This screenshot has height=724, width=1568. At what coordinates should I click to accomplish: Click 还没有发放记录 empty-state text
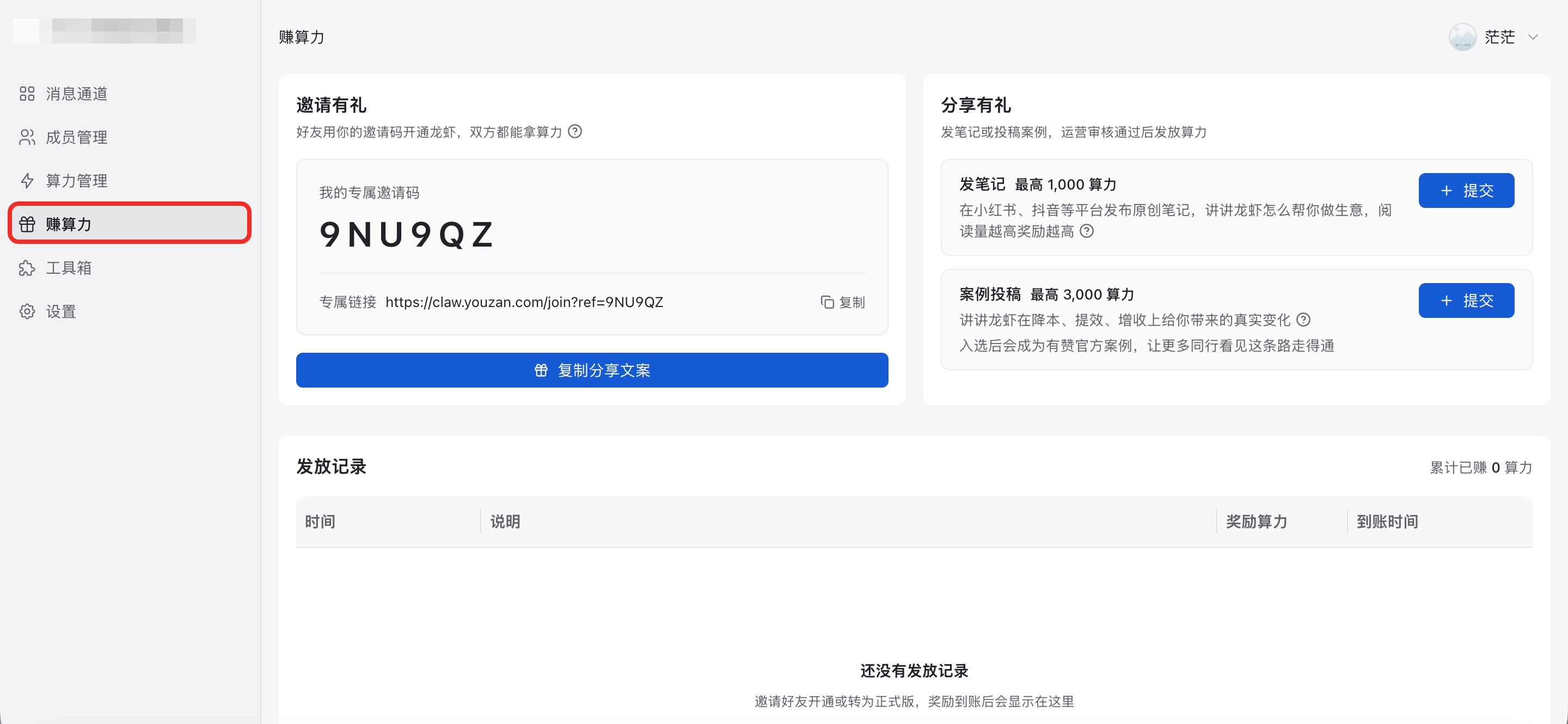(x=914, y=671)
